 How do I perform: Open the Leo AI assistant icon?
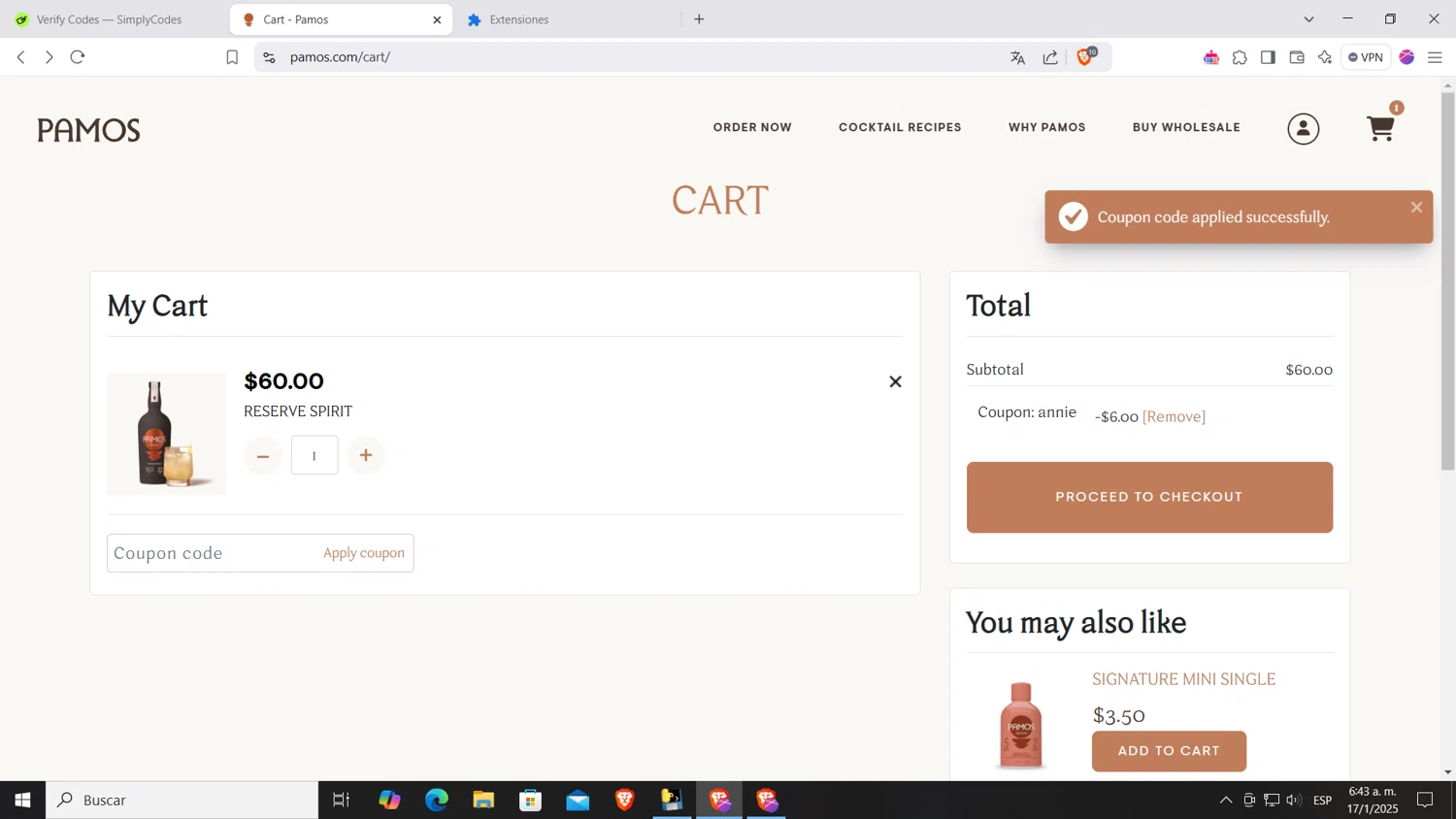[1325, 57]
